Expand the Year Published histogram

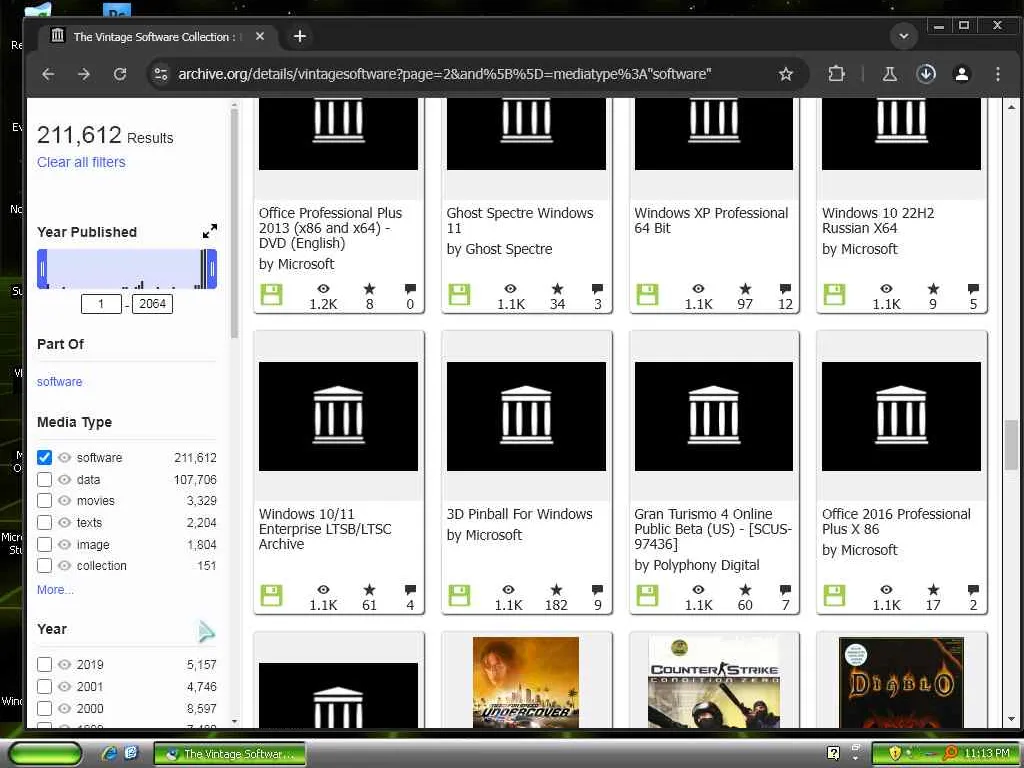tap(210, 231)
